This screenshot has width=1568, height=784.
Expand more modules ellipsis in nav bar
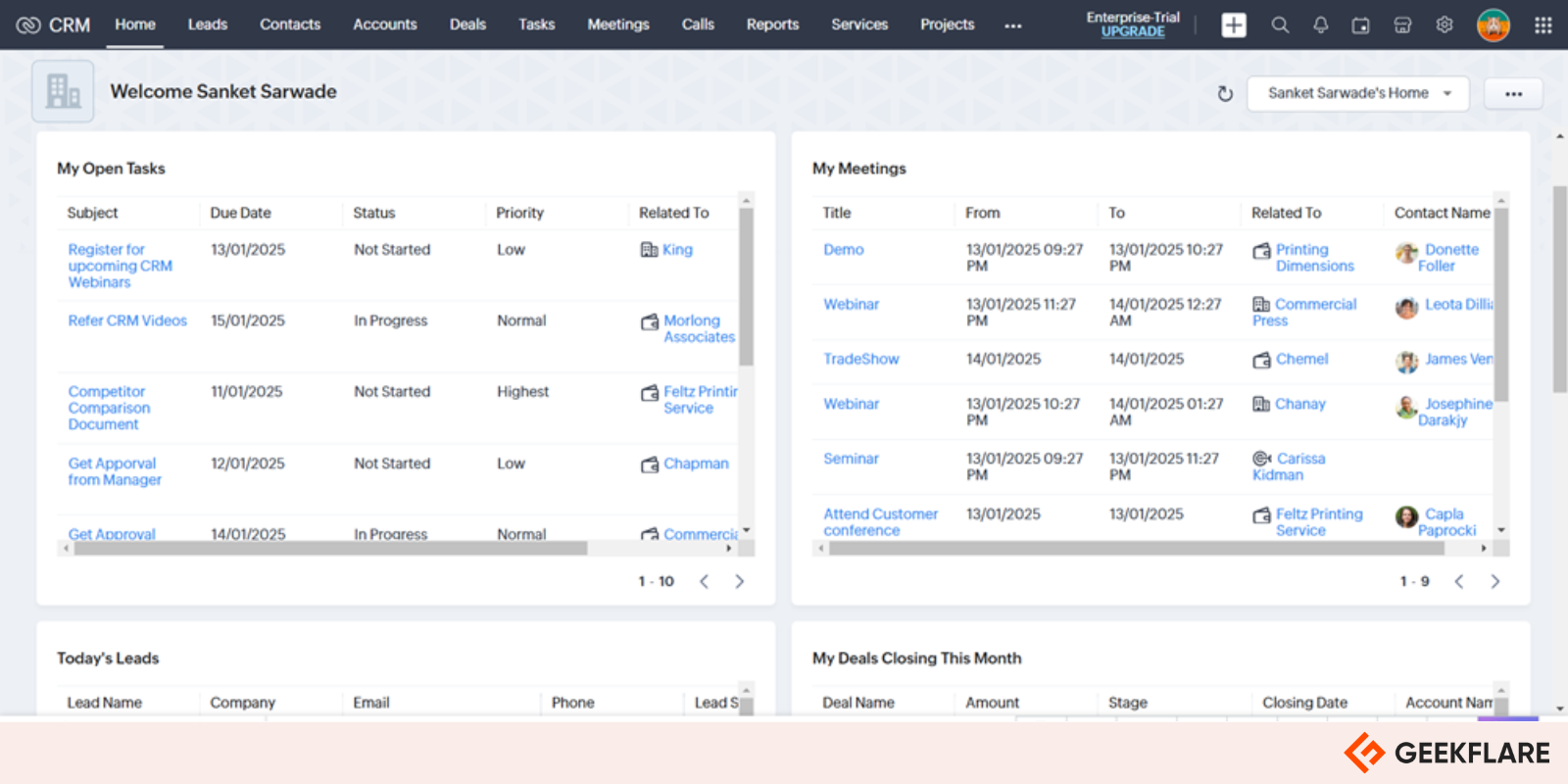(1013, 25)
